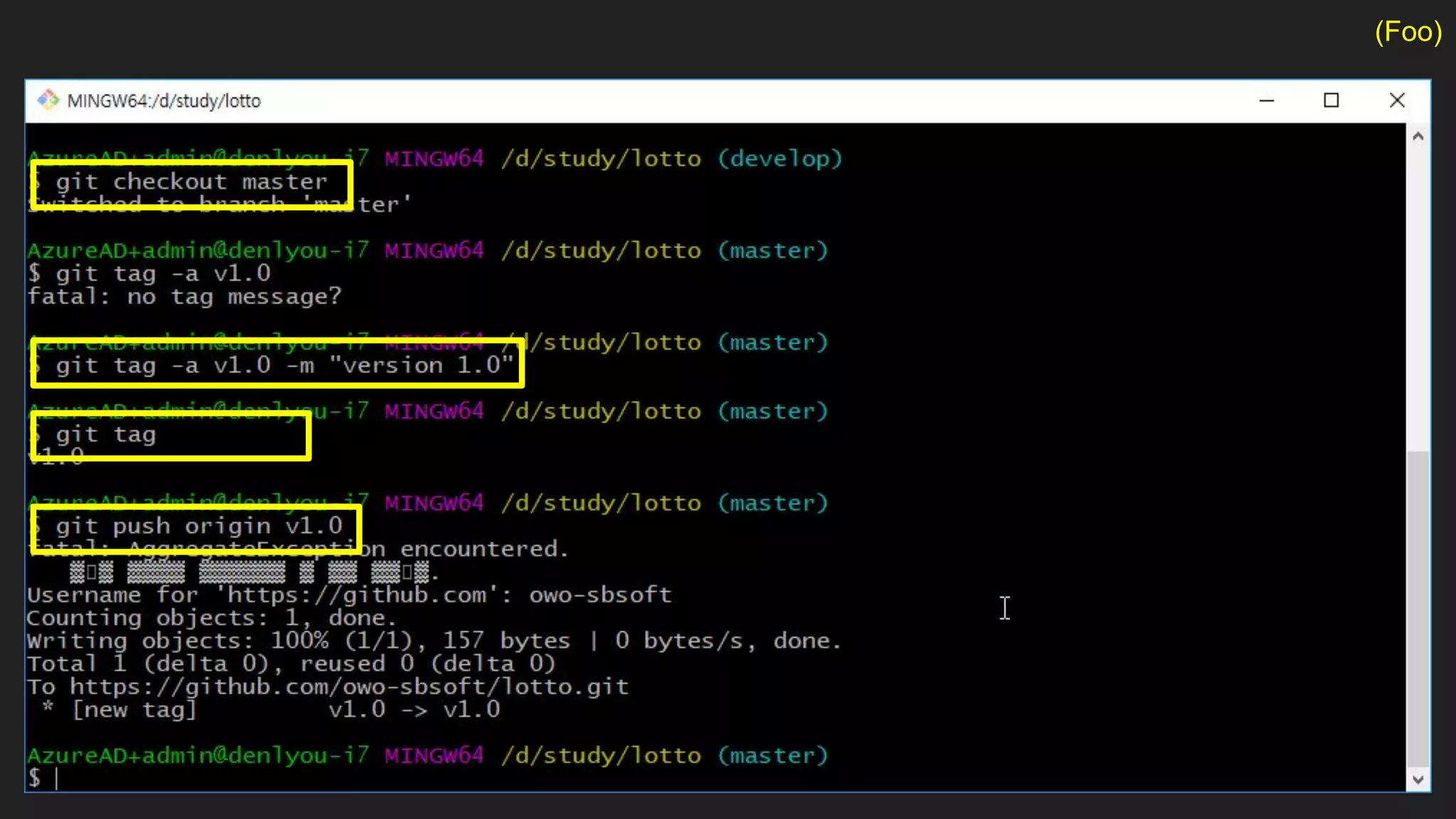Click the 'git push origin v1.0' command
The image size is (1456, 819).
[199, 526]
